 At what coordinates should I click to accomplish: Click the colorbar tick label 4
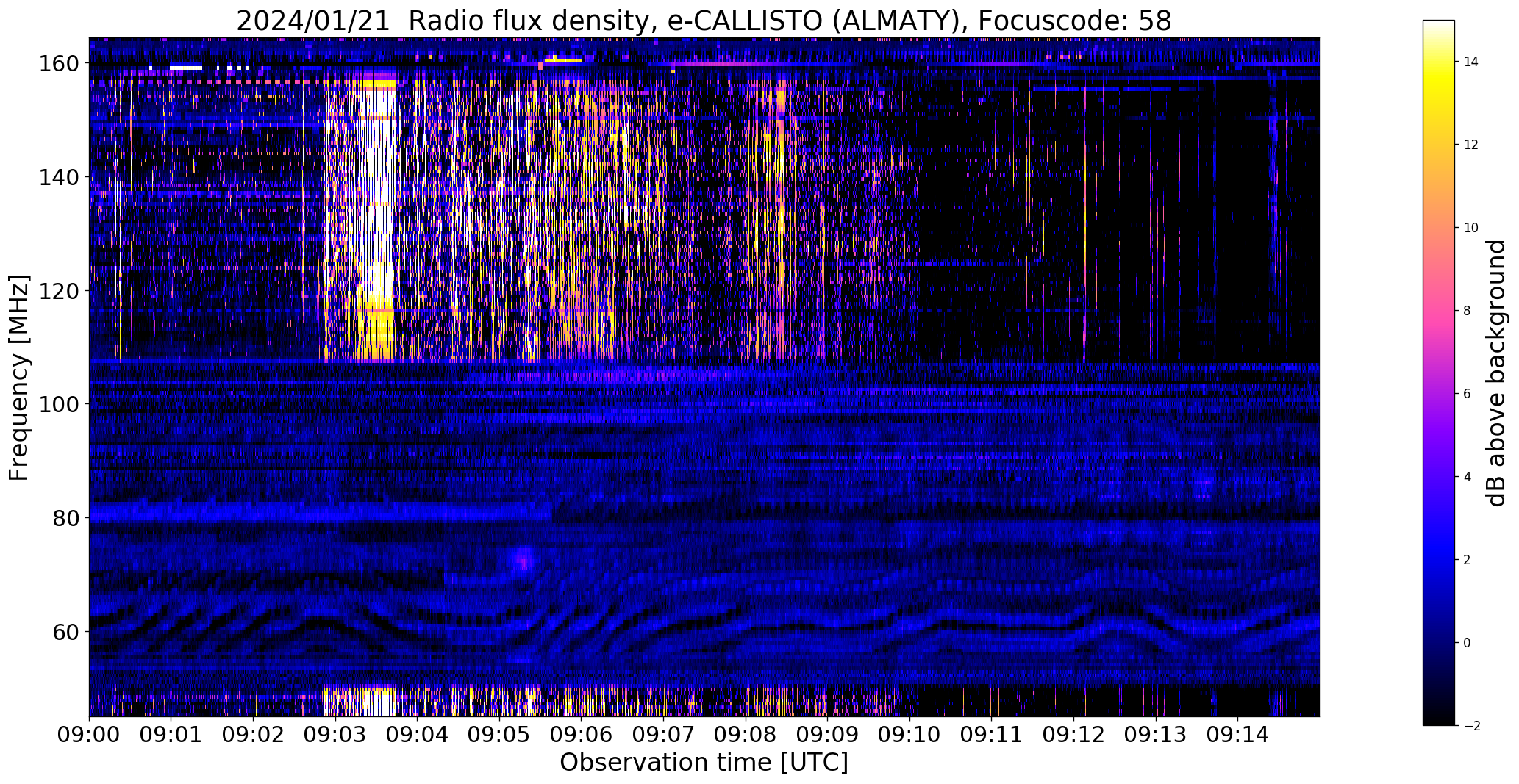[1468, 477]
